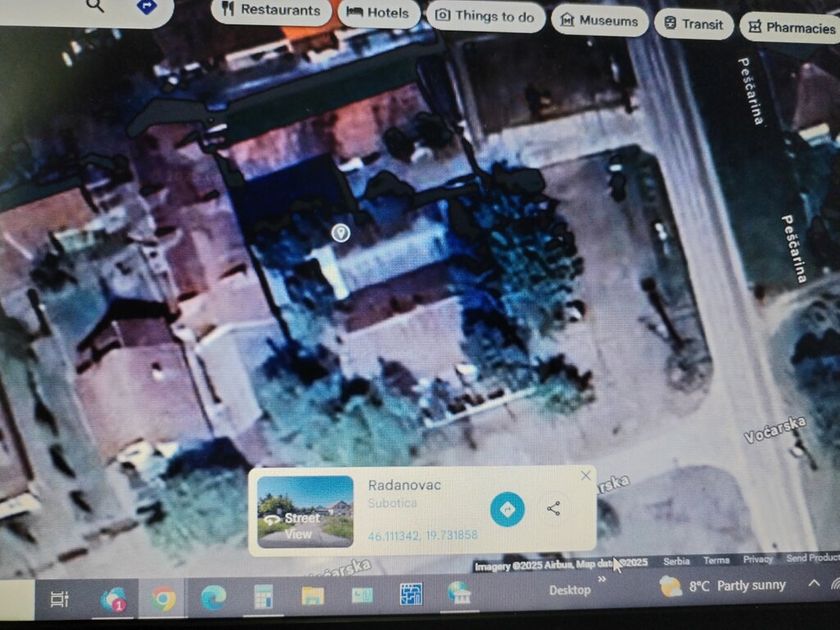Close the Radanovac info card
Viewport: 840px width, 630px height.
(x=586, y=475)
